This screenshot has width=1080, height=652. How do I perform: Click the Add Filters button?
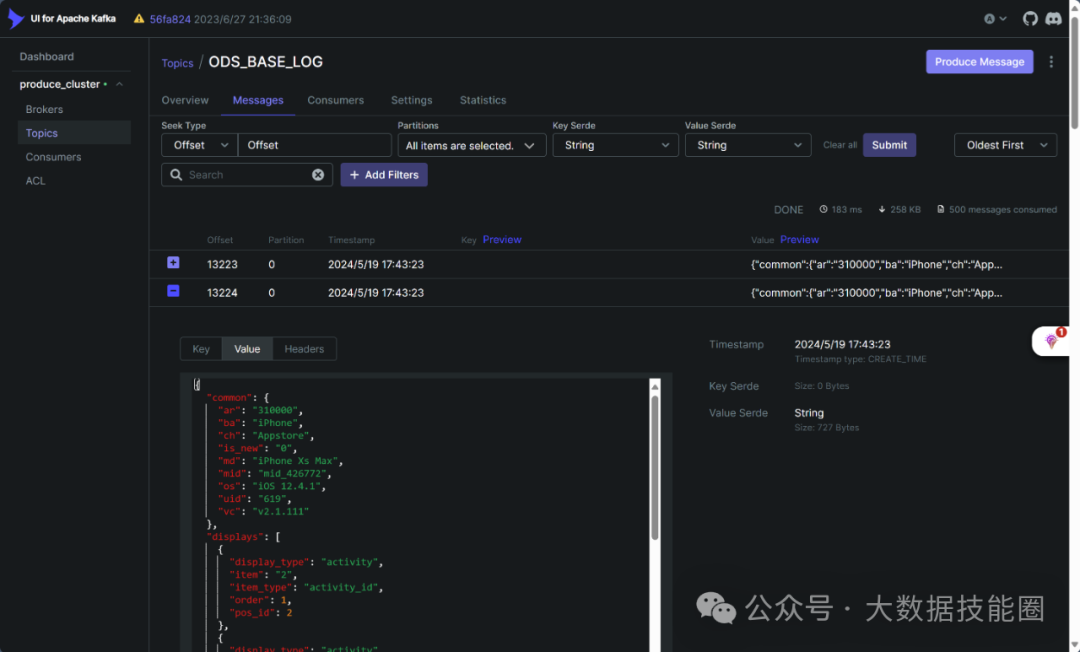pos(384,175)
